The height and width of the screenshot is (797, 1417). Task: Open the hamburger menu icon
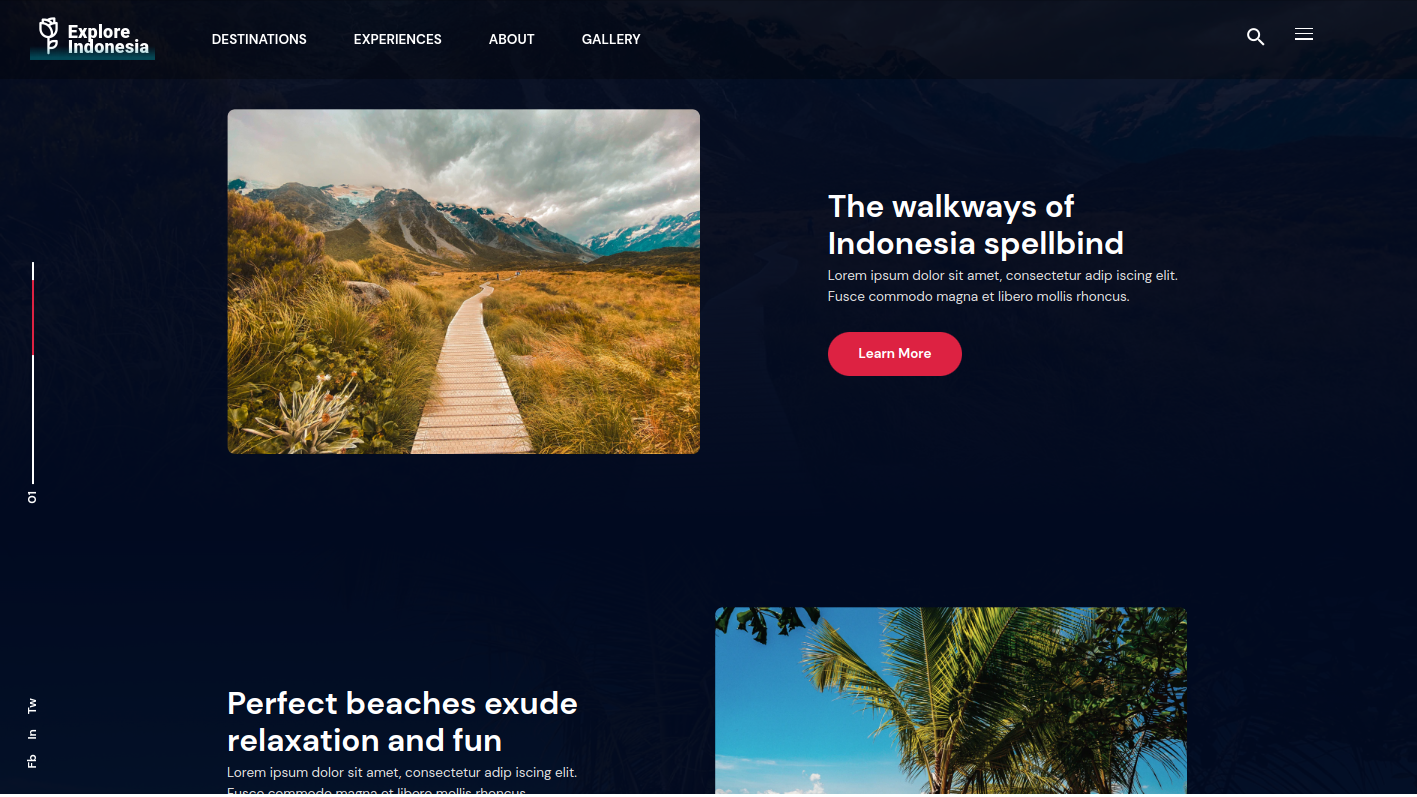[1304, 35]
